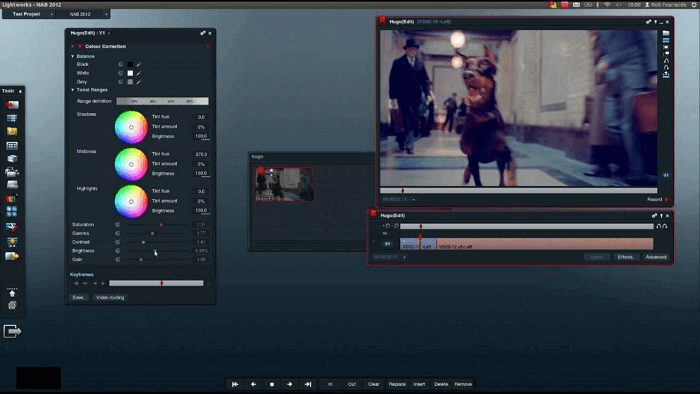Go to the previous keyframe arrow

(95, 283)
